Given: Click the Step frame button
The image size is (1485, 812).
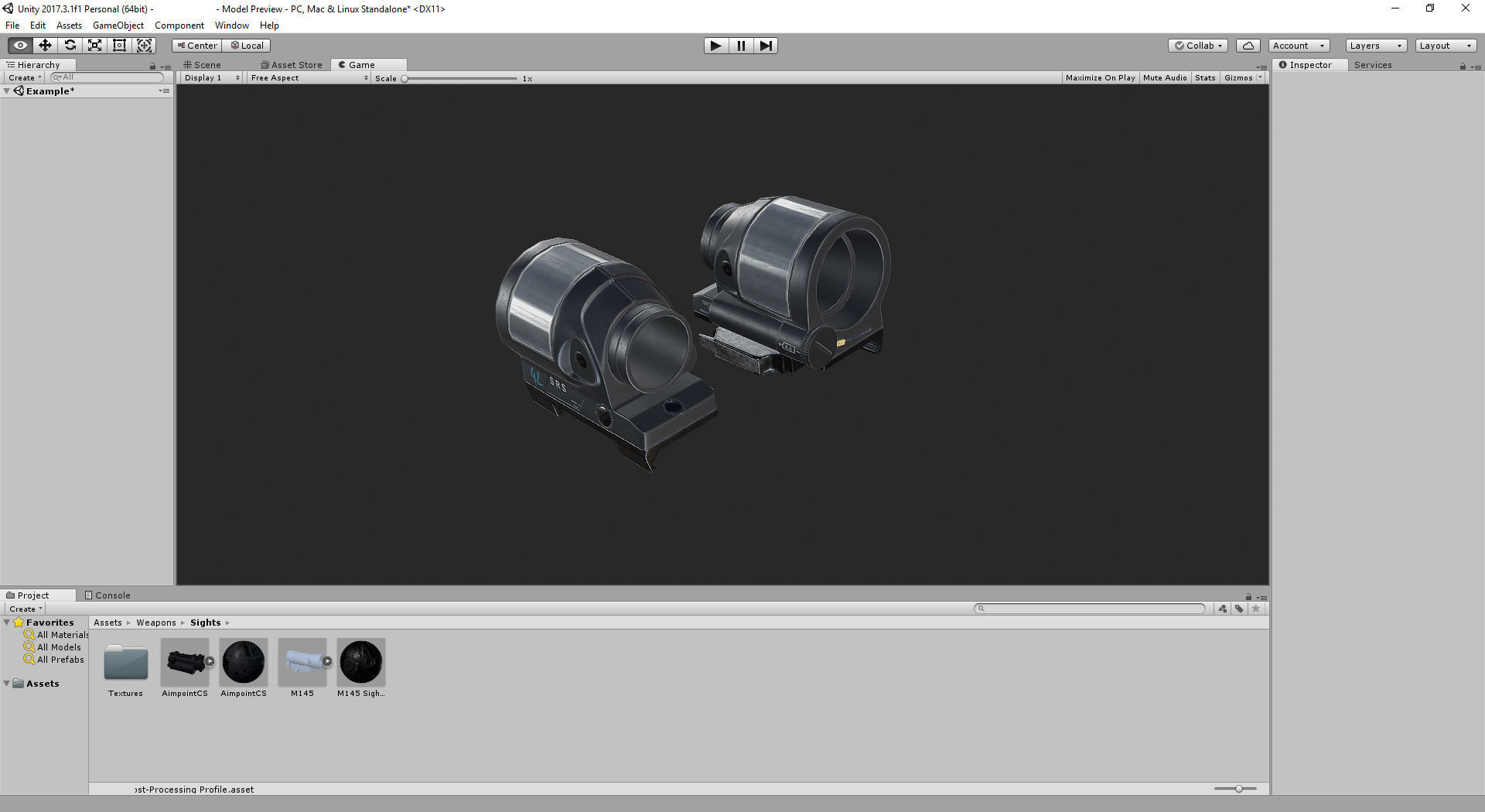Looking at the screenshot, I should coord(766,46).
